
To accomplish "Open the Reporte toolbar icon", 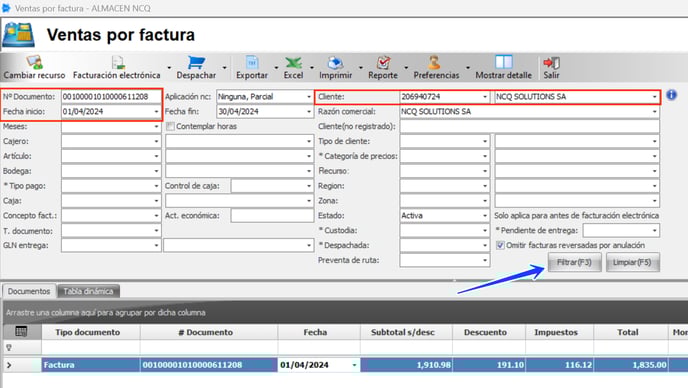I will point(383,62).
